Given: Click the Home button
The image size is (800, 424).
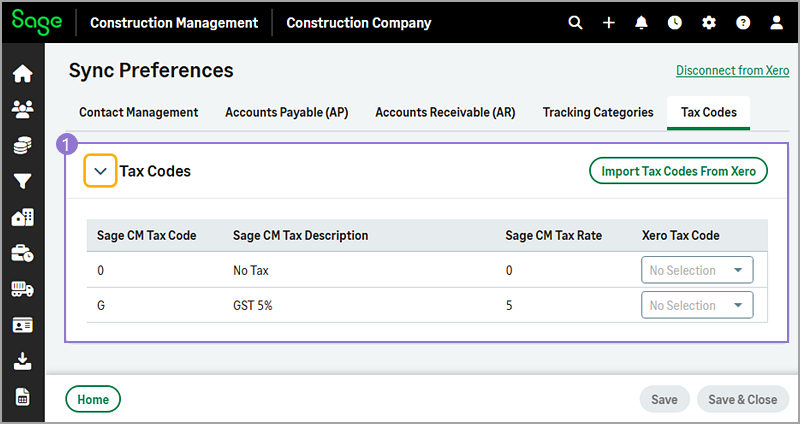Looking at the screenshot, I should pos(93,399).
